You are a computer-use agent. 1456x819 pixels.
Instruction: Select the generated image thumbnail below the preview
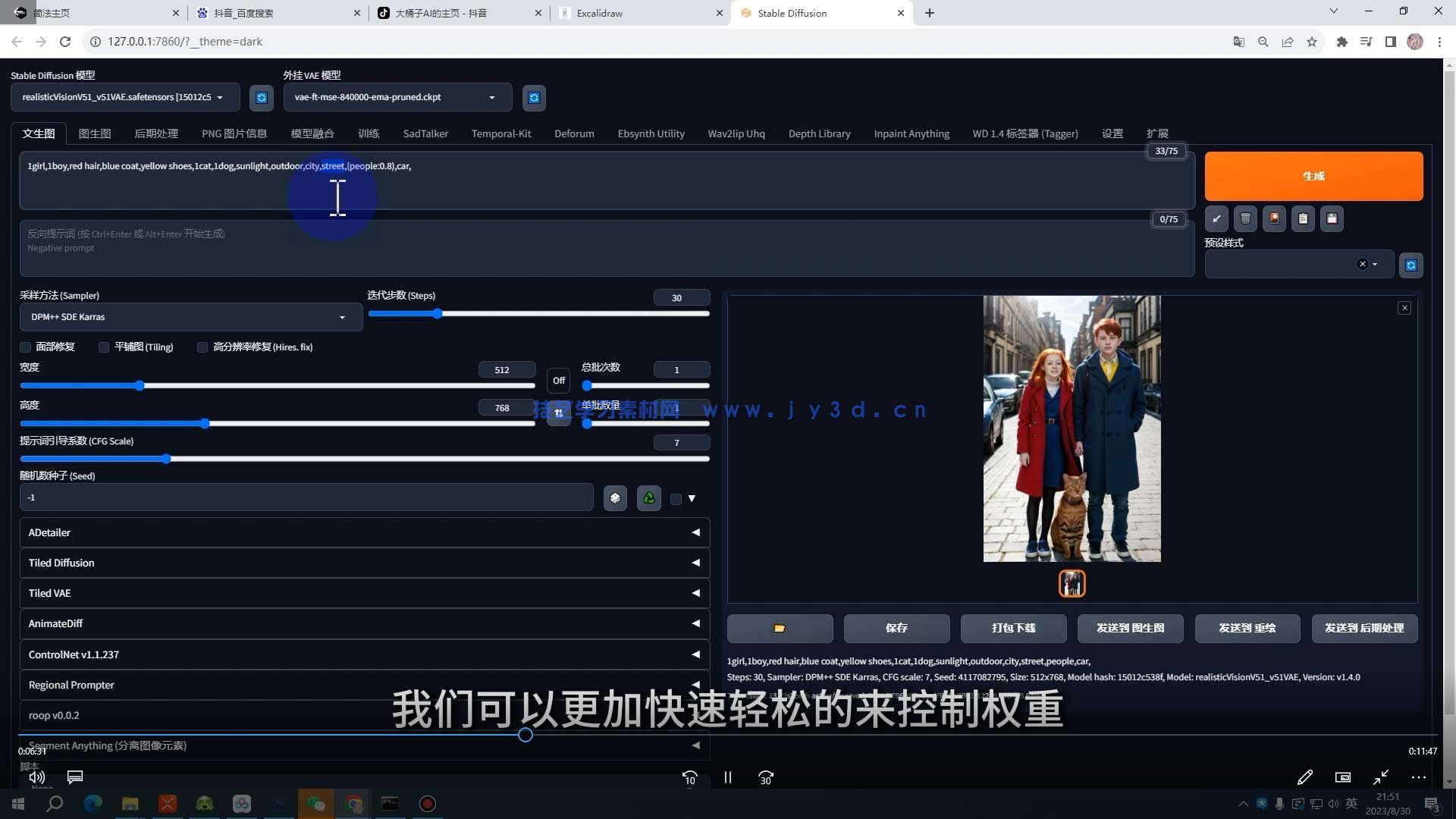pos(1072,583)
